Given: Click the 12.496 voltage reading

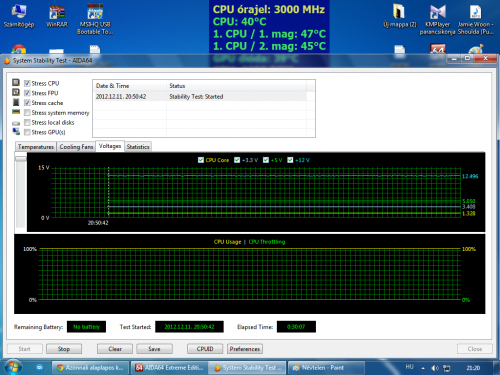Looking at the screenshot, I should tap(470, 176).
